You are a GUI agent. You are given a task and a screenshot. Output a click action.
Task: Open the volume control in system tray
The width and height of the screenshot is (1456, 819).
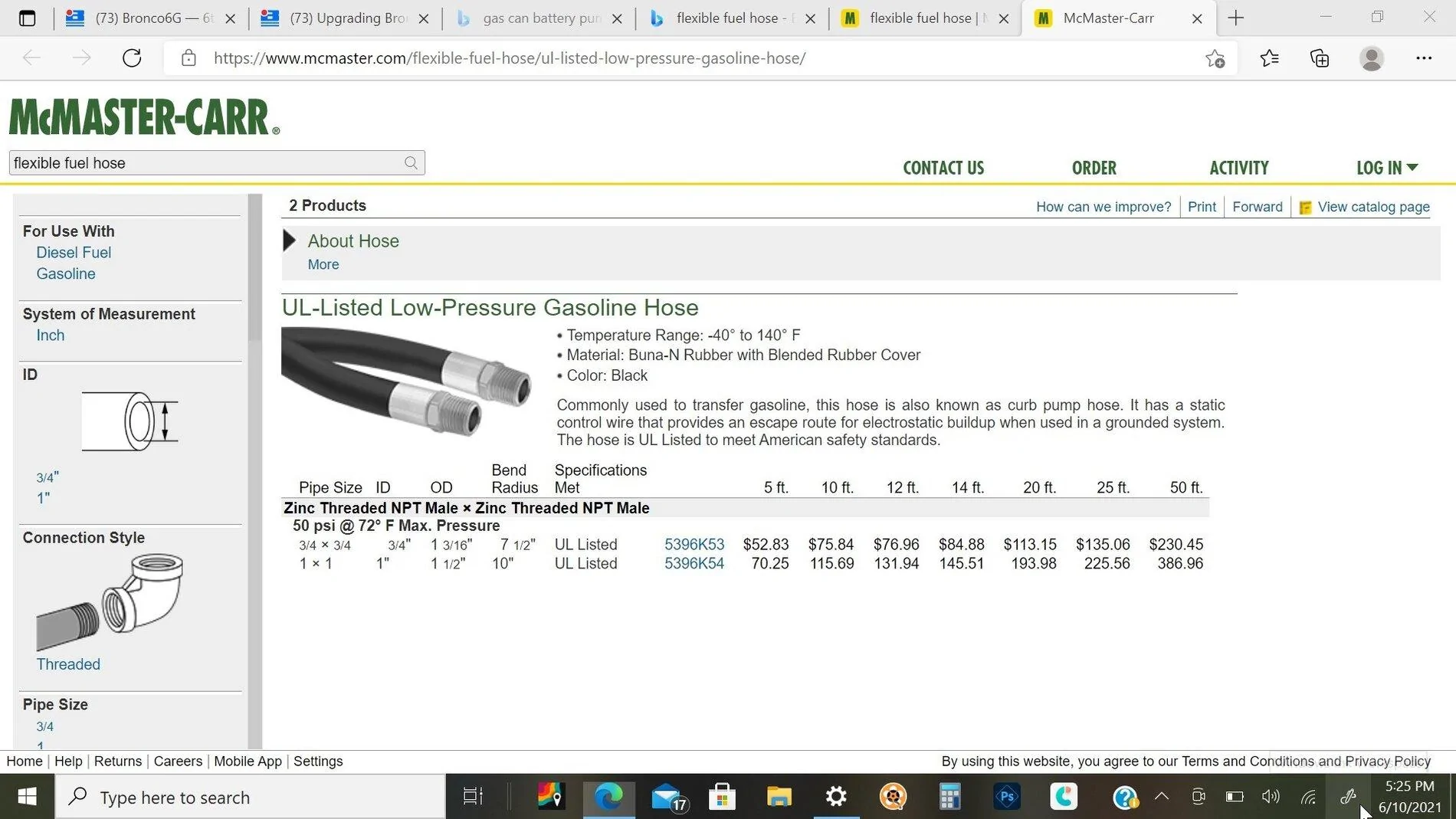[x=1271, y=797]
